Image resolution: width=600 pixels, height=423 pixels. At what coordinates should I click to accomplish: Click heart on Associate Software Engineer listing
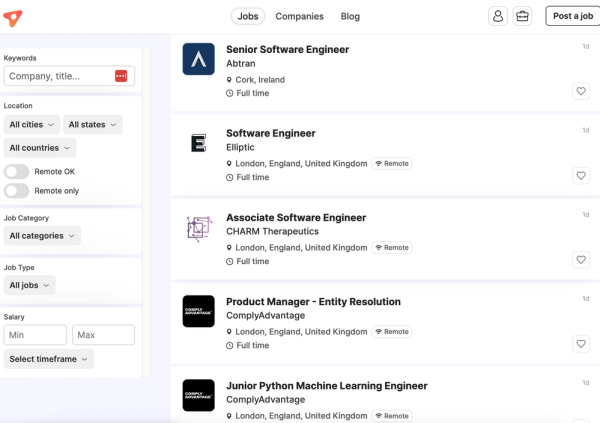click(x=580, y=259)
